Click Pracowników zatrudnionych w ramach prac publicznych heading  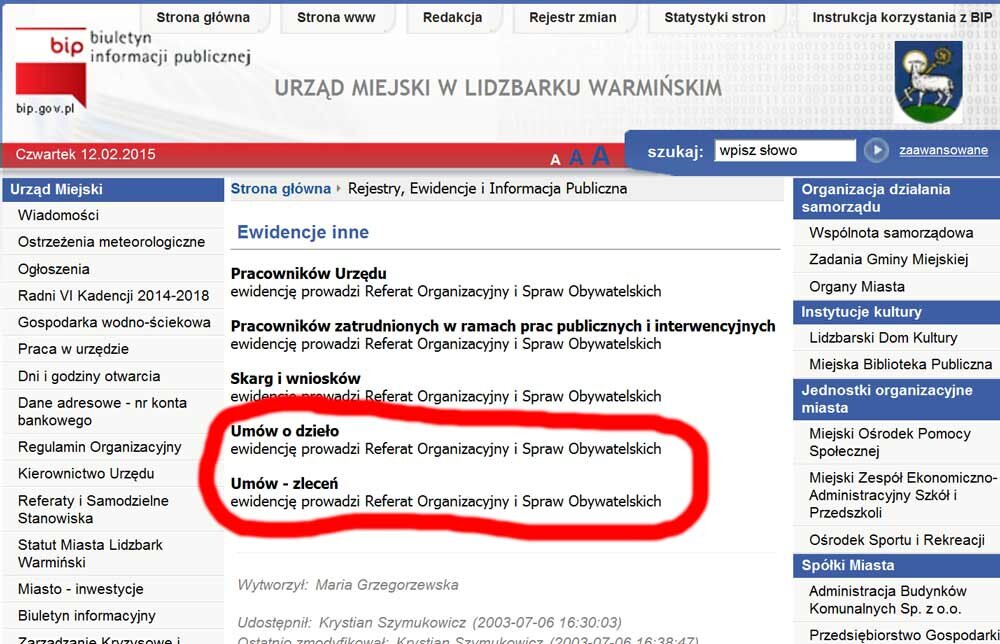[x=503, y=326]
